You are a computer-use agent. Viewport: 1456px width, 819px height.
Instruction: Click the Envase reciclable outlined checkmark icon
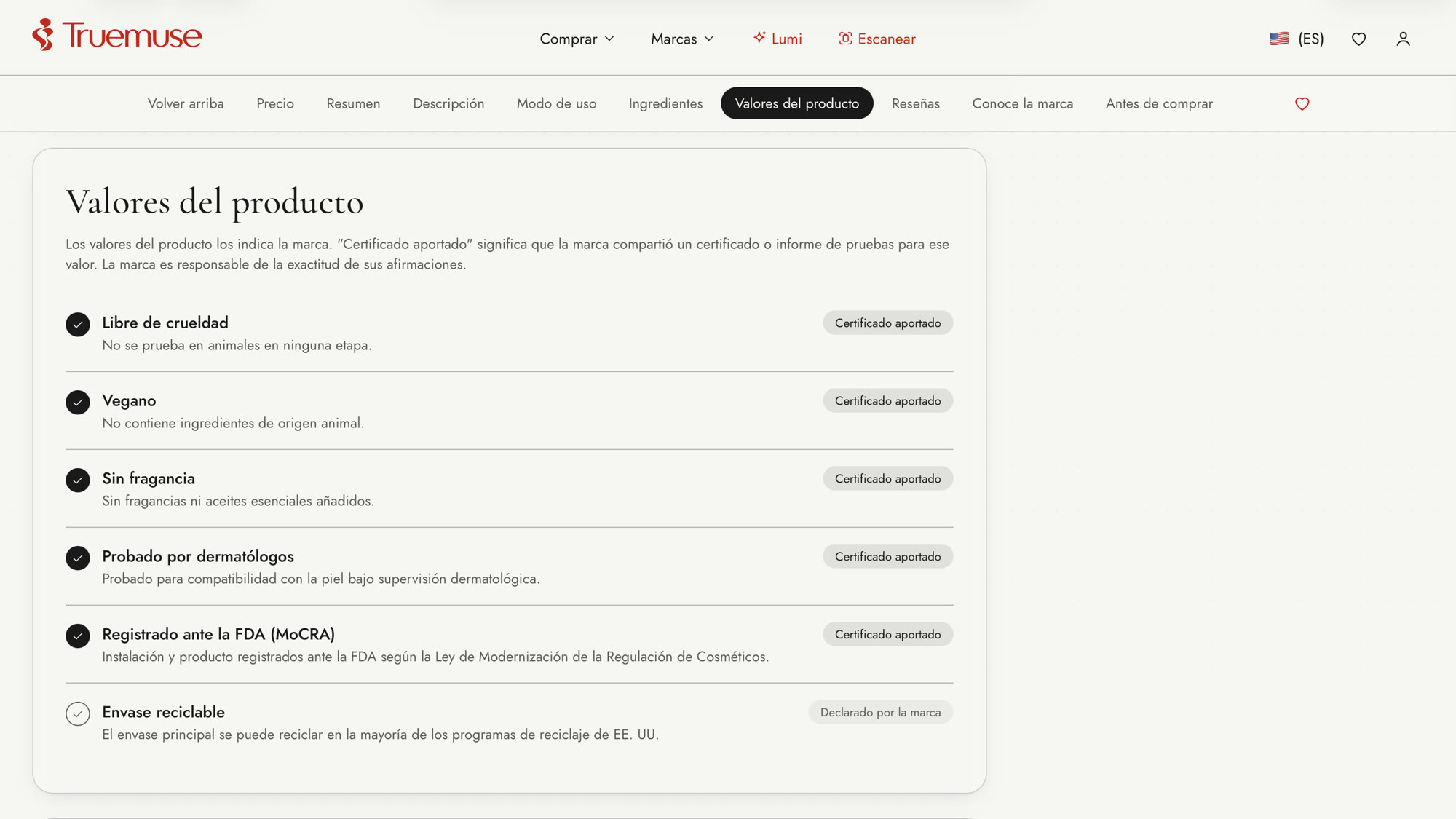tap(78, 713)
